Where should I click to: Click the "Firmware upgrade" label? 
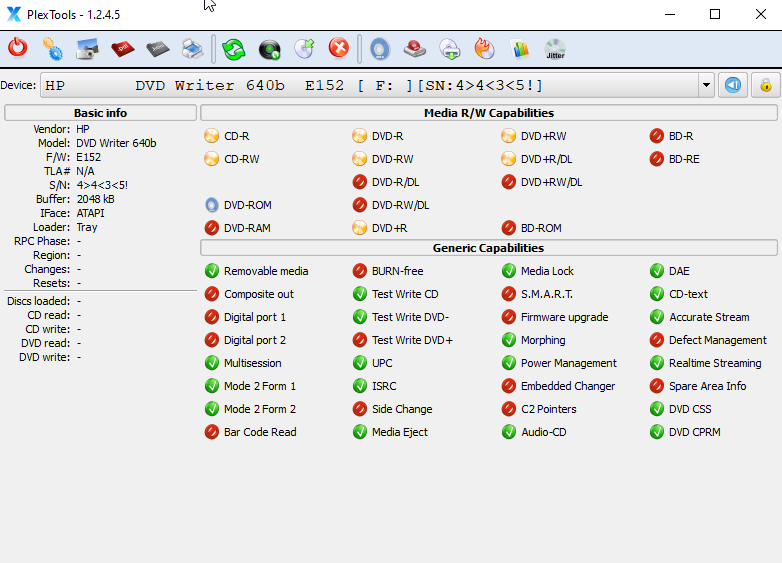[565, 317]
